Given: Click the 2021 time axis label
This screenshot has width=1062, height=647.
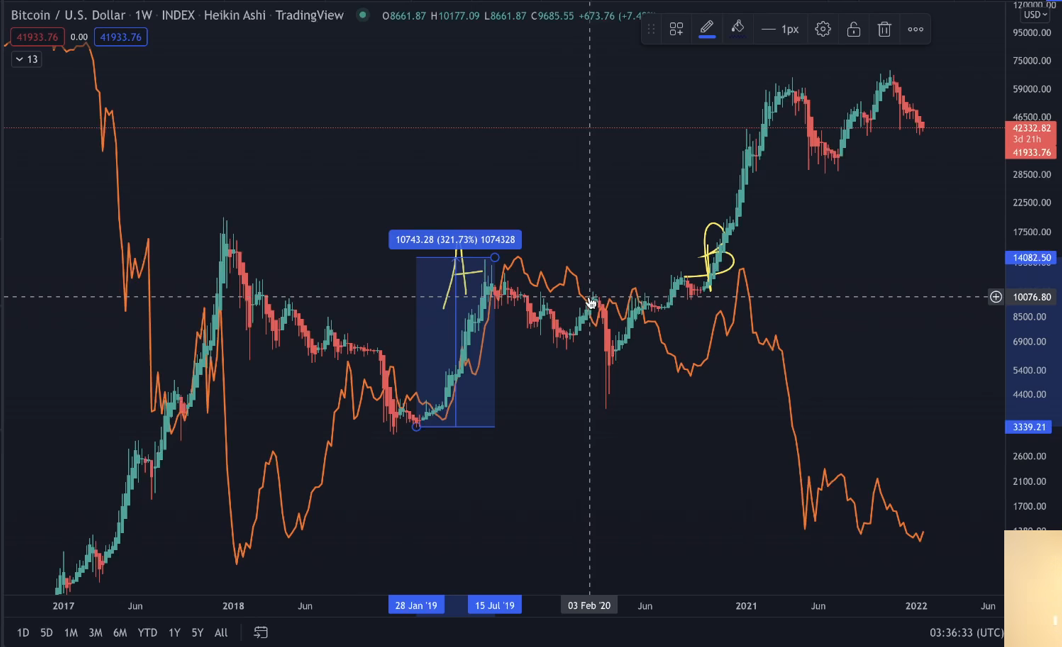Looking at the screenshot, I should pos(746,606).
